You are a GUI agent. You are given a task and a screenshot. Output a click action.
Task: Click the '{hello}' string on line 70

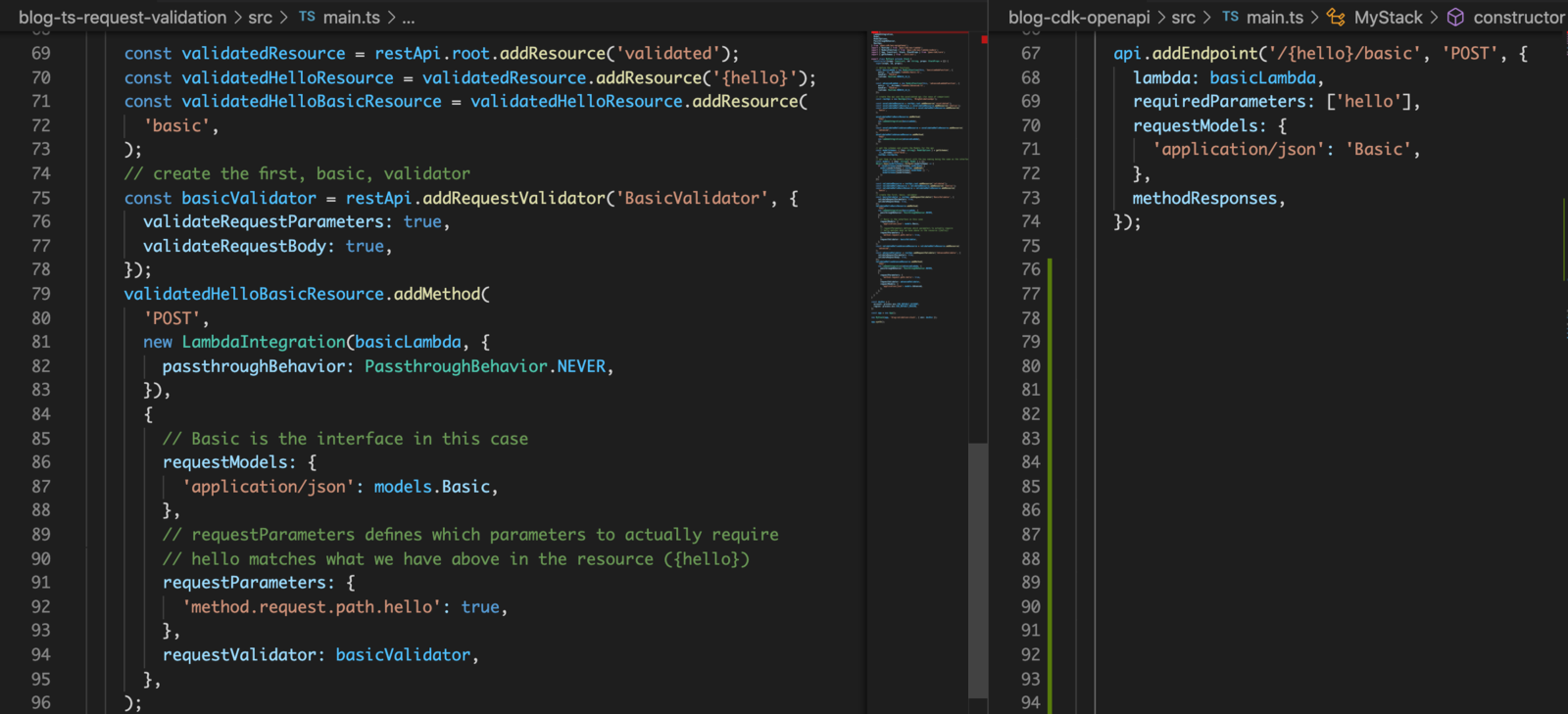[755, 77]
